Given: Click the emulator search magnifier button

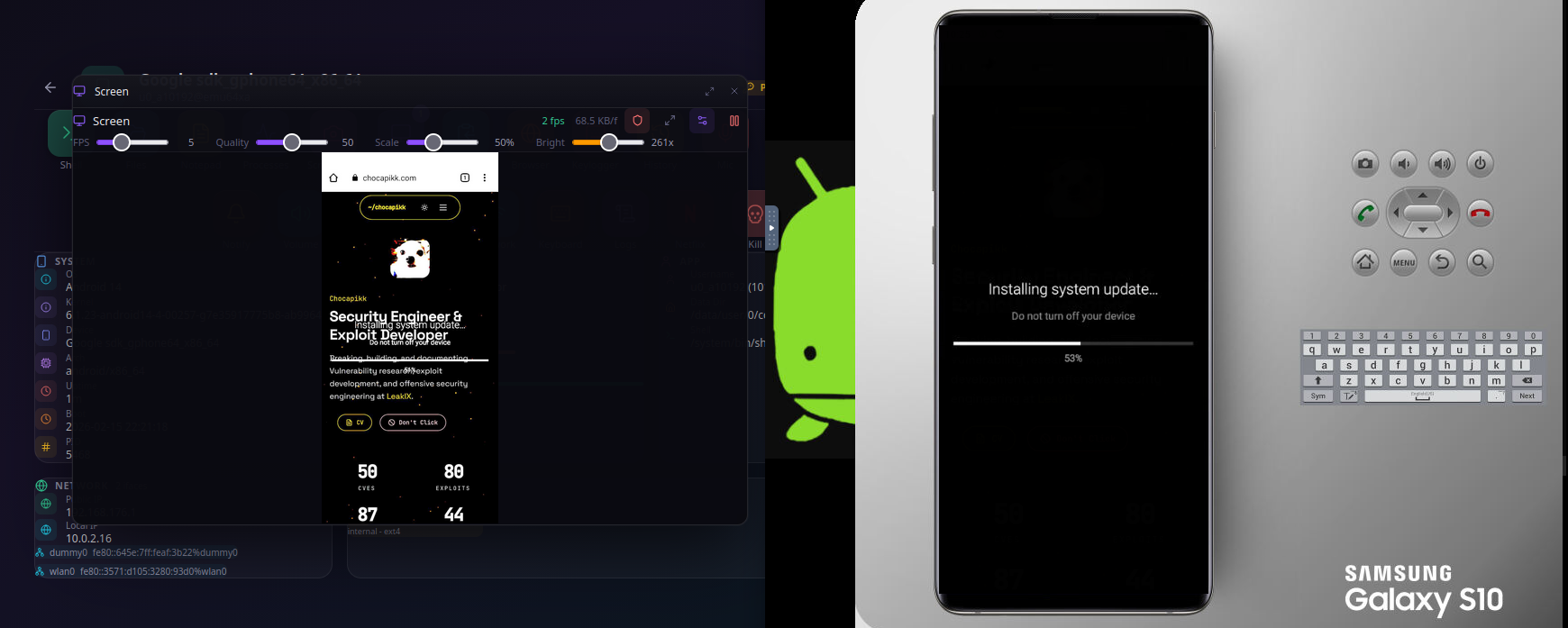Looking at the screenshot, I should click(1480, 262).
